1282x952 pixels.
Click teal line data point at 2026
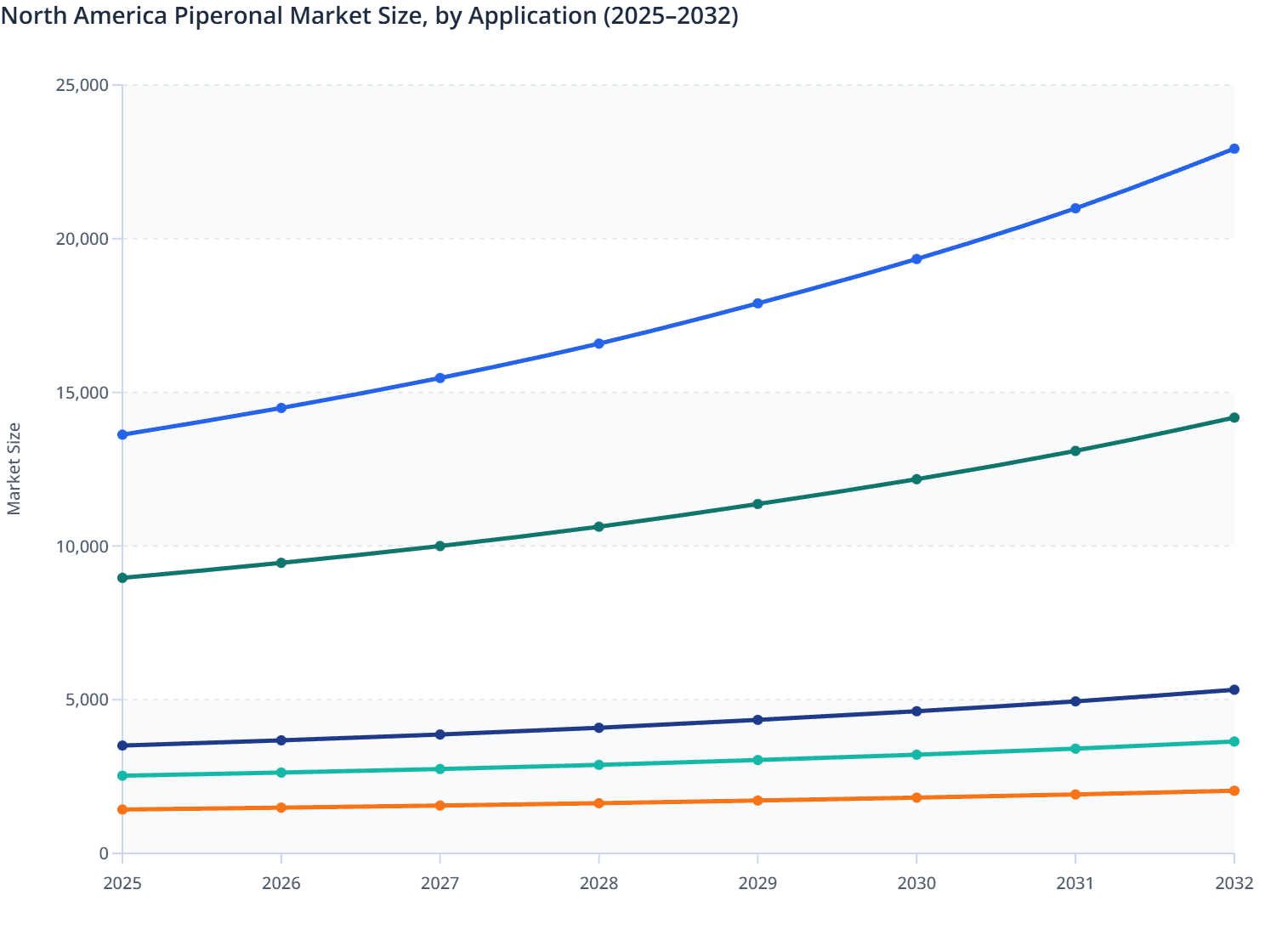click(x=281, y=773)
